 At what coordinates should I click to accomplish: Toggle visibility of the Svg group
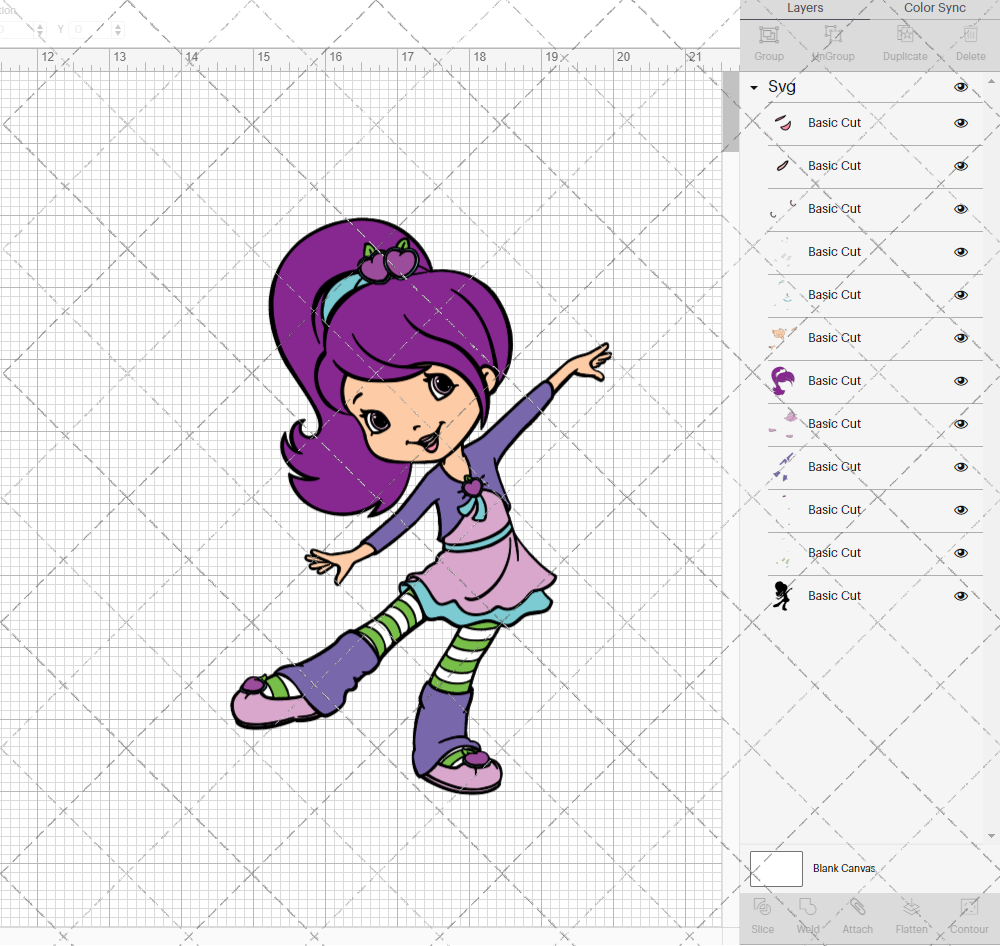960,87
